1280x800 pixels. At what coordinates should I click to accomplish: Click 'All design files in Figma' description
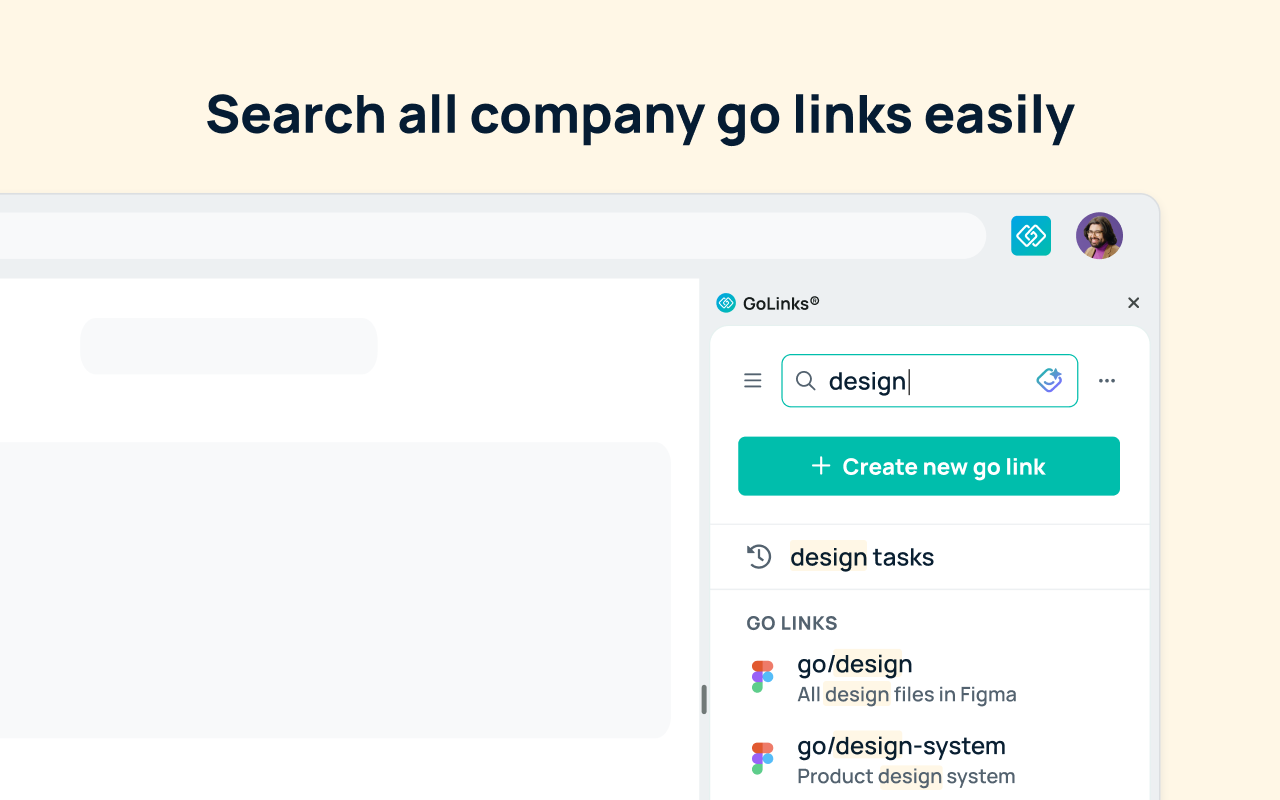point(907,694)
